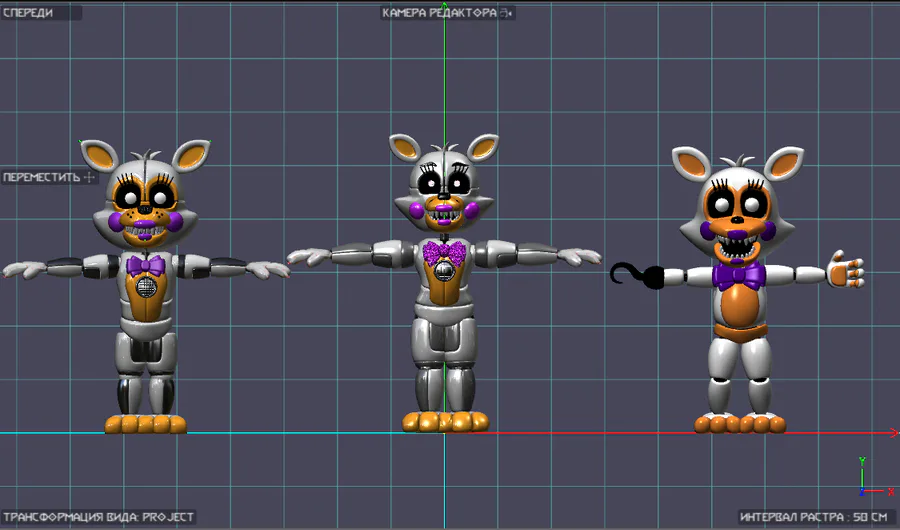Select the right fox model with the hook hand
This screenshot has height=530, width=900.
(739, 289)
